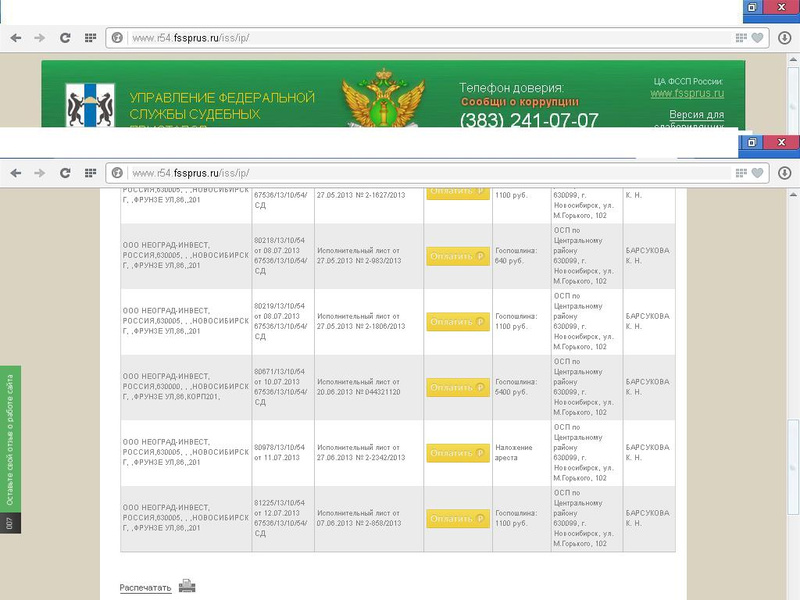
Task: Select ООО НЕОГРАД-ИНВЕСТ debtor in row 81225/13/10/54
Action: click(186, 517)
